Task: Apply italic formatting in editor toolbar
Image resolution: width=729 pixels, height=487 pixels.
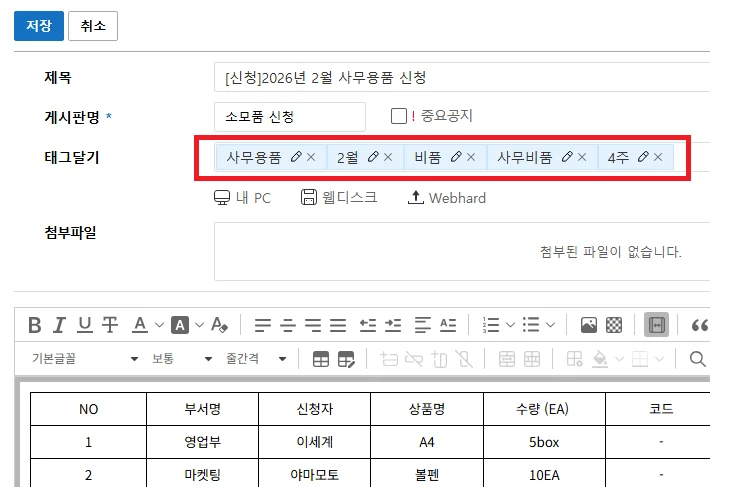Action: click(59, 325)
